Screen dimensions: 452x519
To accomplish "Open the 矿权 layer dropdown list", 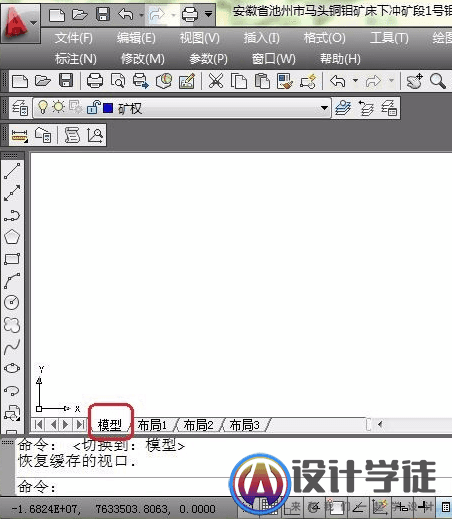I will (x=324, y=108).
